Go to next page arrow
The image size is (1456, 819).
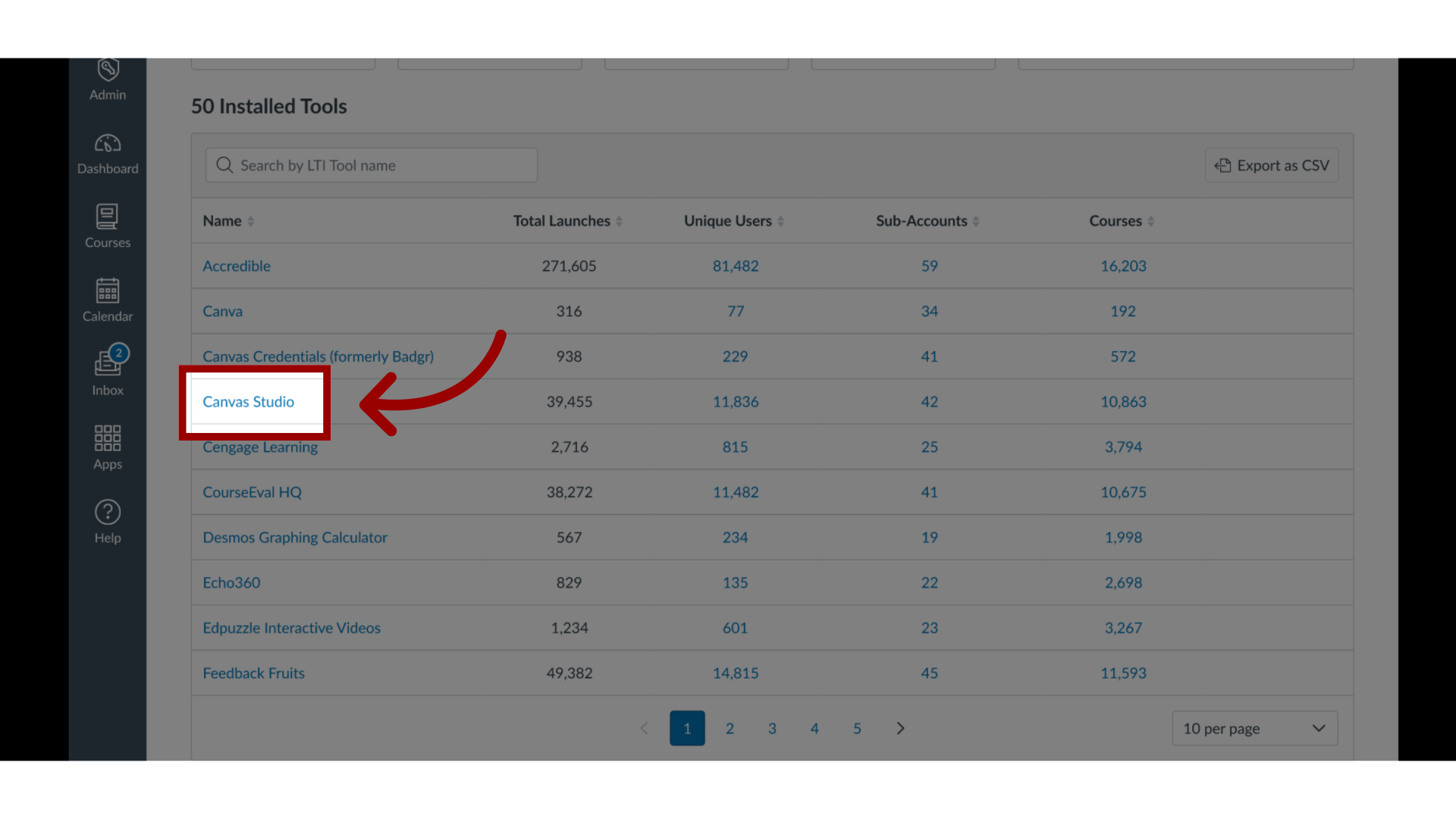[x=900, y=728]
